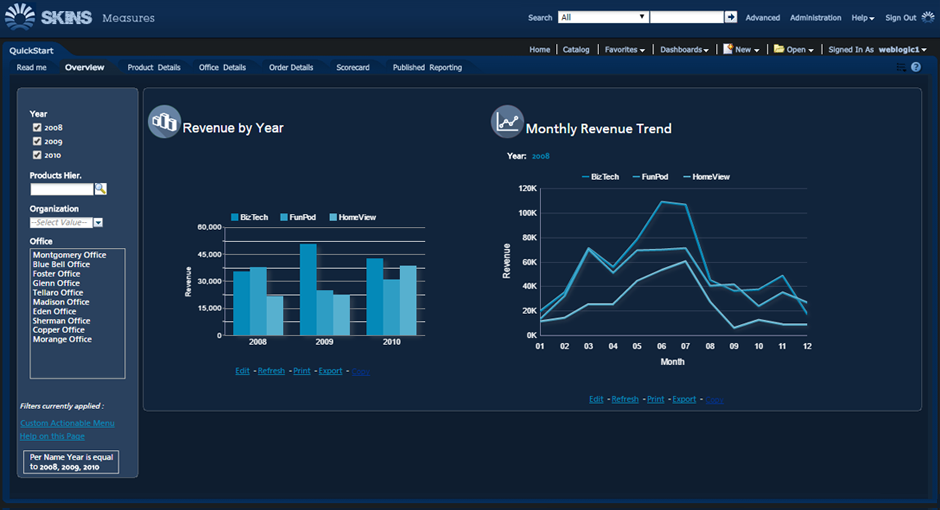Click Refresh under Monthly Revenue Trend chart
This screenshot has height=510, width=940.
click(x=625, y=399)
